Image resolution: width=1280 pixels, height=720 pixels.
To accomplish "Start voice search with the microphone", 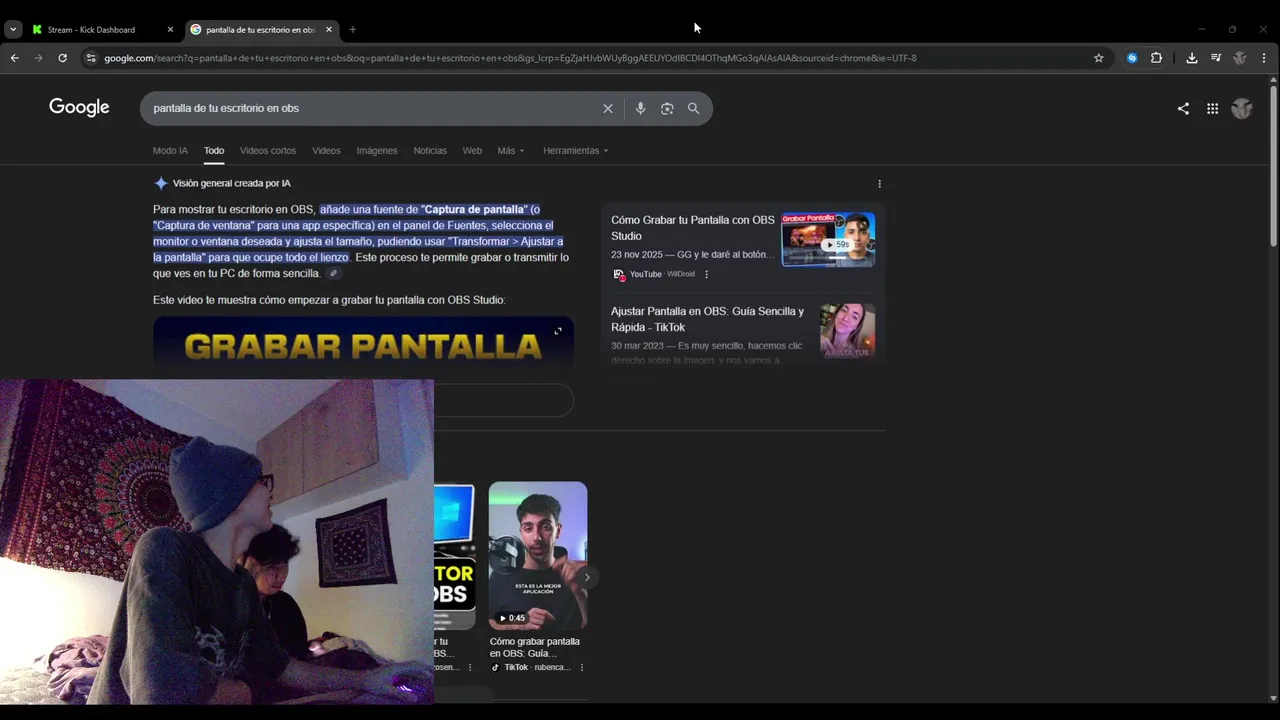I will 640,108.
